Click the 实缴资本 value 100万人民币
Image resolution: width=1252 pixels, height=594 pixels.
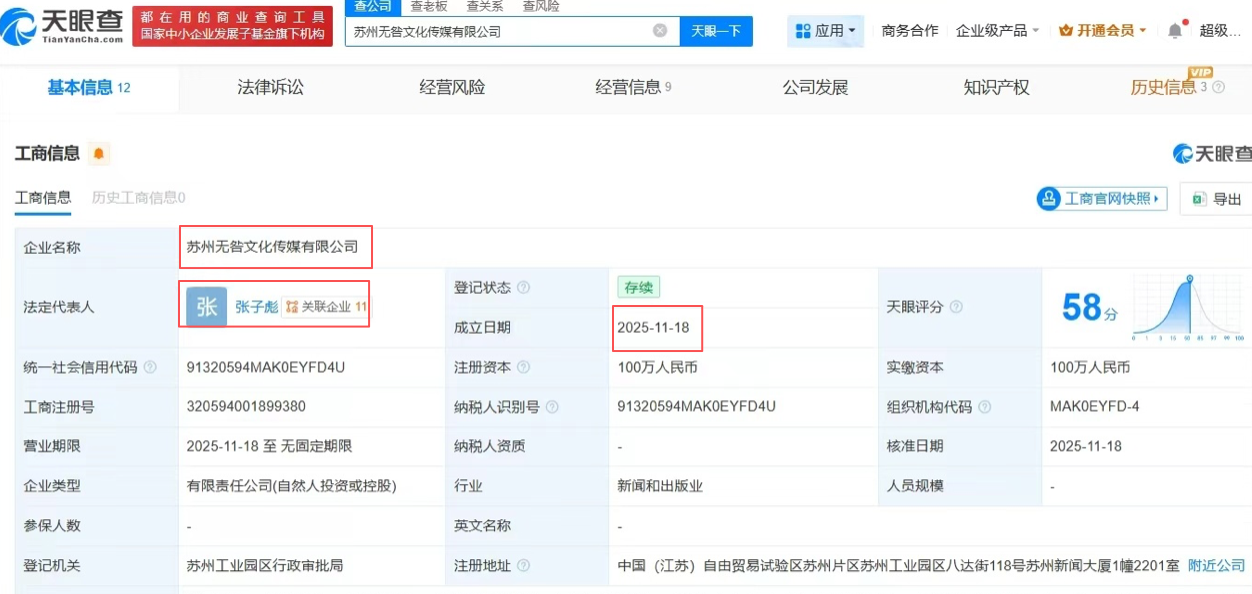click(1090, 367)
